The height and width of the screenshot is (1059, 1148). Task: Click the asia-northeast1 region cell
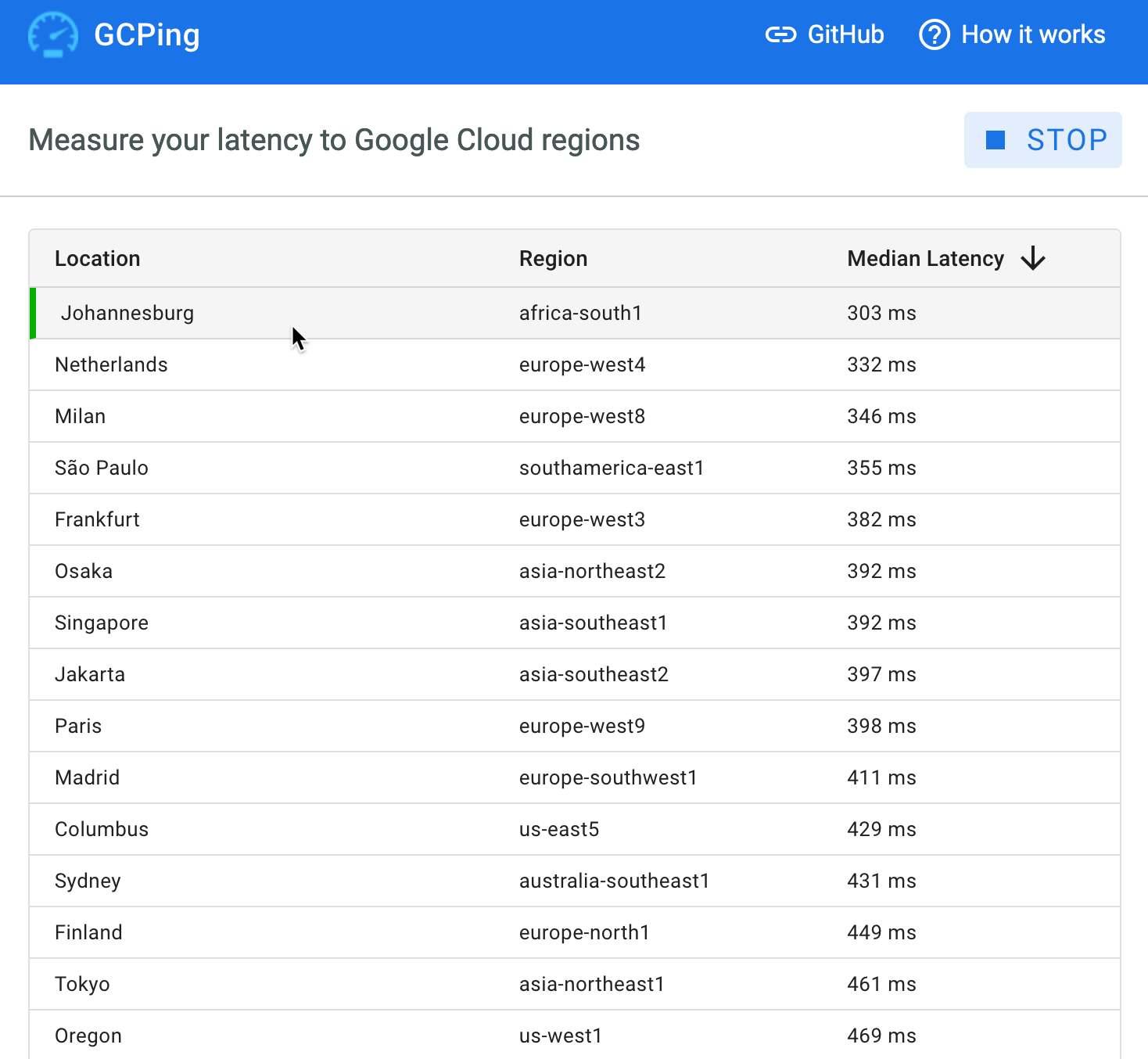tap(591, 984)
